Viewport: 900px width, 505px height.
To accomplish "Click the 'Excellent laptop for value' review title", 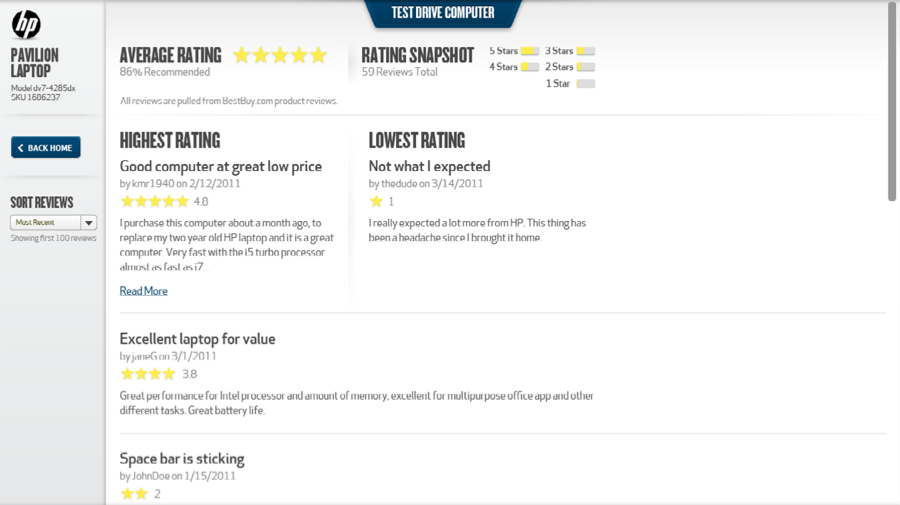I will click(x=197, y=339).
